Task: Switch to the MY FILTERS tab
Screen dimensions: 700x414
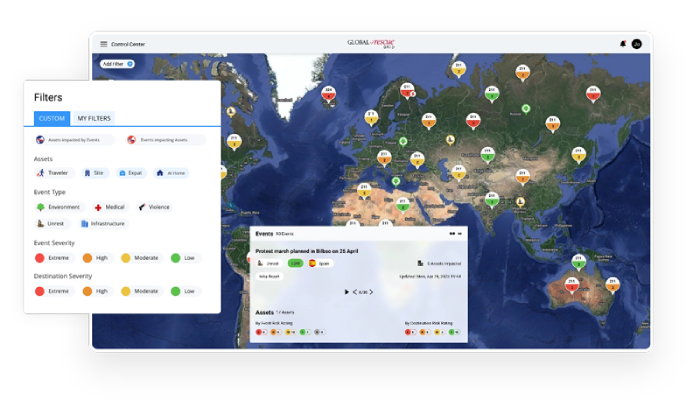Action: click(95, 118)
